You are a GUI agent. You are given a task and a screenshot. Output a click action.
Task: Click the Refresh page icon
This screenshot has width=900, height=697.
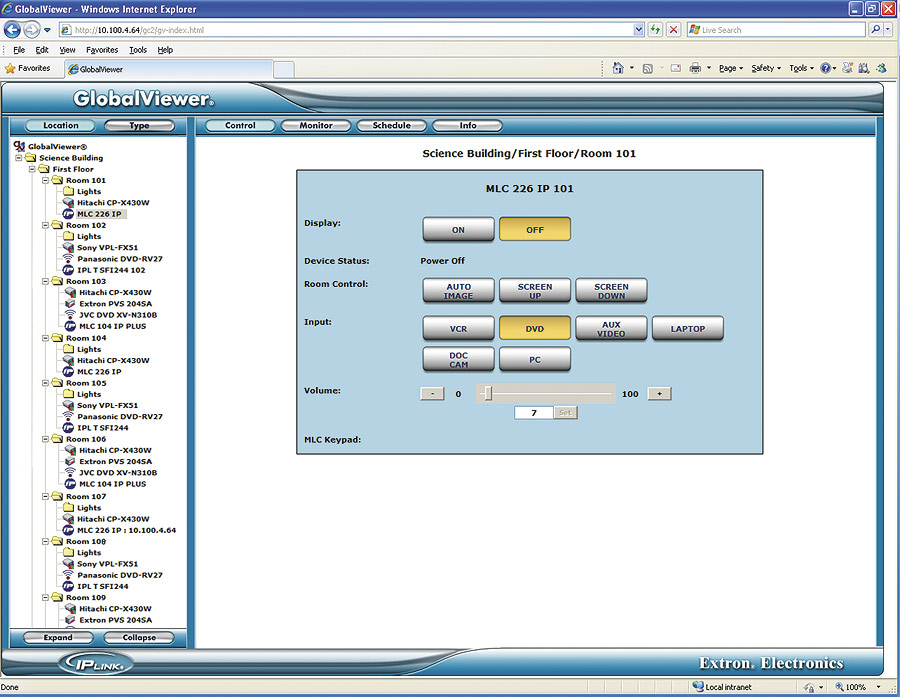655,30
